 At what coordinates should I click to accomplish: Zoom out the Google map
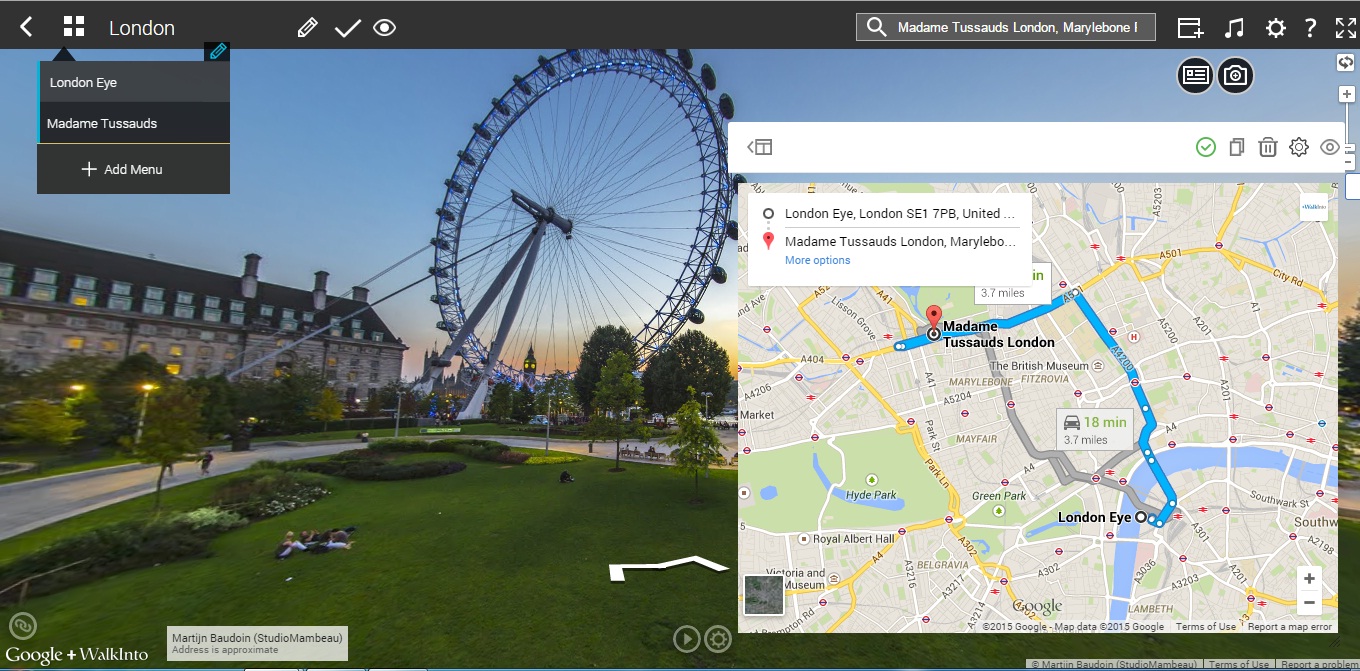coord(1309,603)
